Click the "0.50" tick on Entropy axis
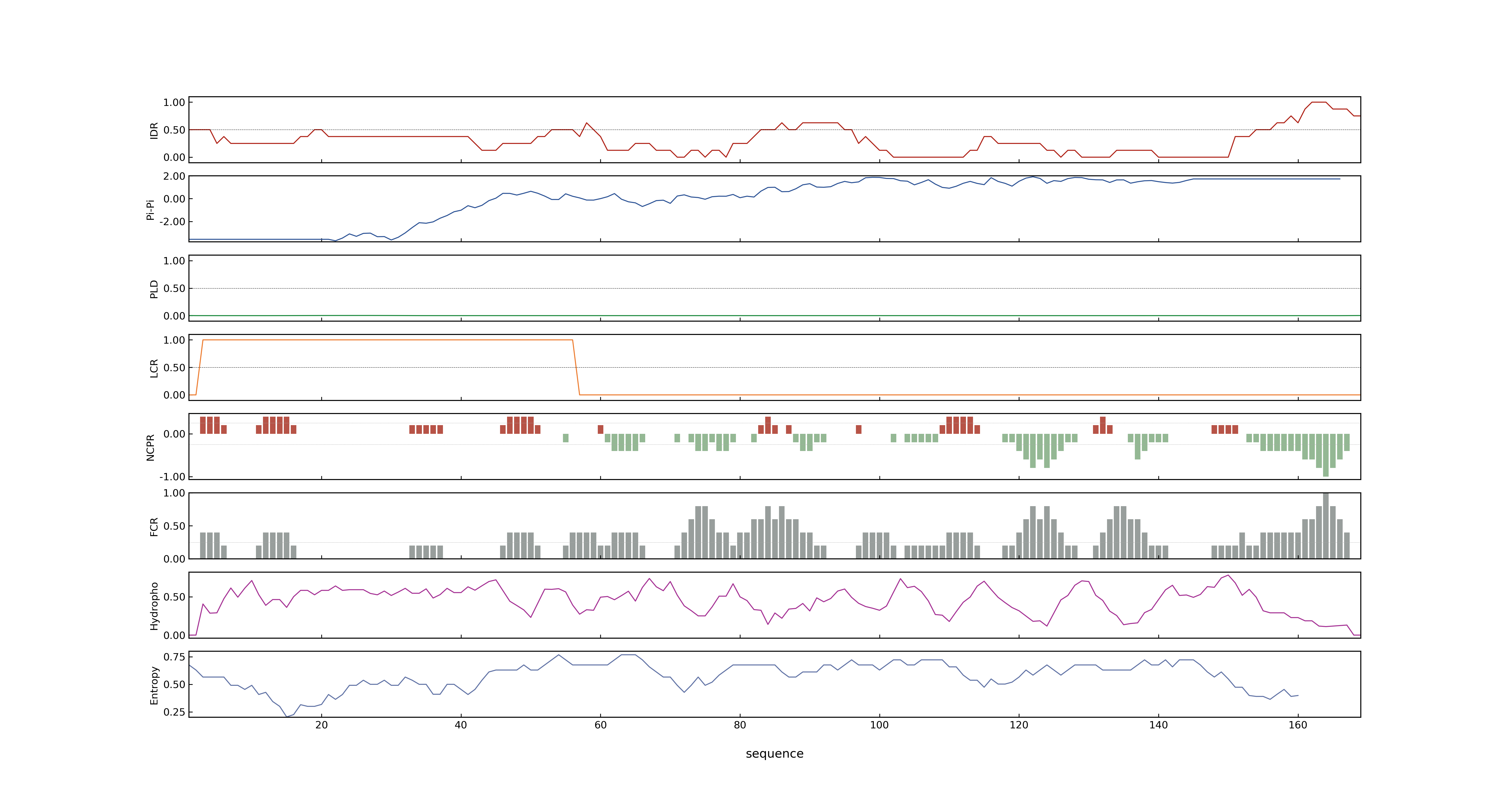 174,685
